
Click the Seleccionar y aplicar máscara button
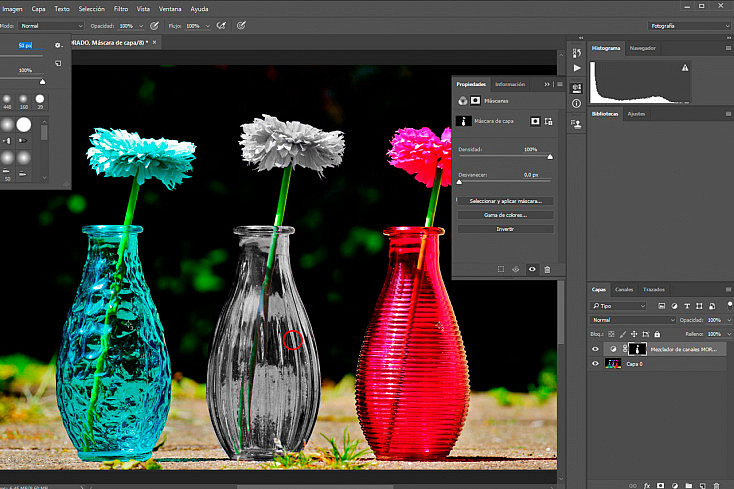click(506, 201)
